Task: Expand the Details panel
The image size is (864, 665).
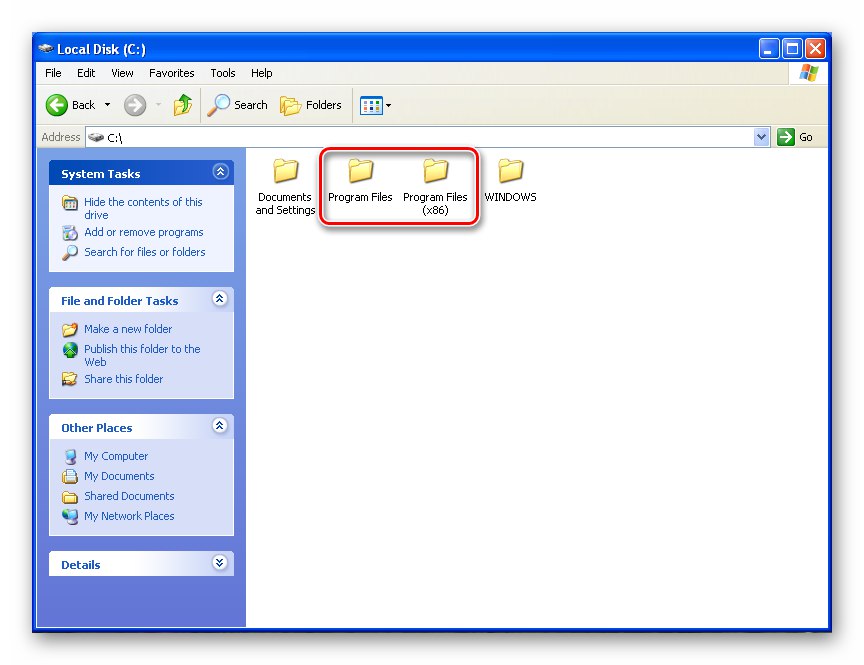Action: tap(220, 563)
